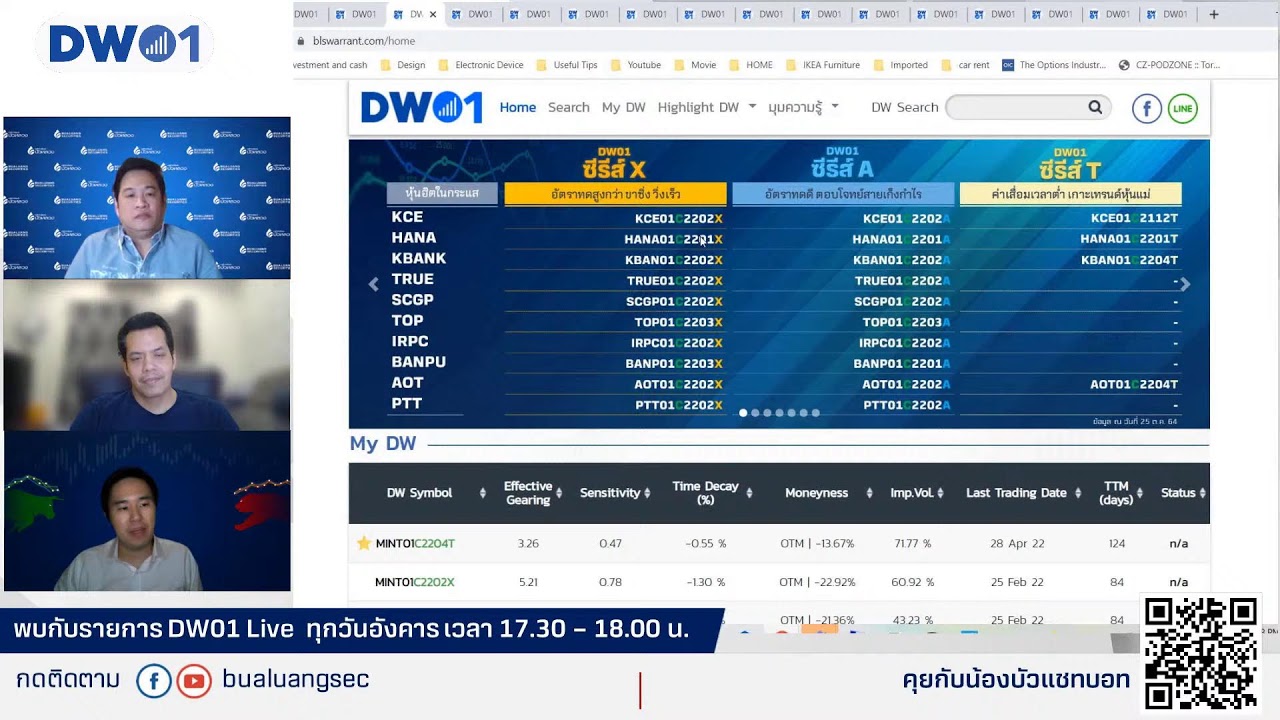Open the BANP01C2203X warrant link
The height and width of the screenshot is (720, 1280).
(x=674, y=364)
